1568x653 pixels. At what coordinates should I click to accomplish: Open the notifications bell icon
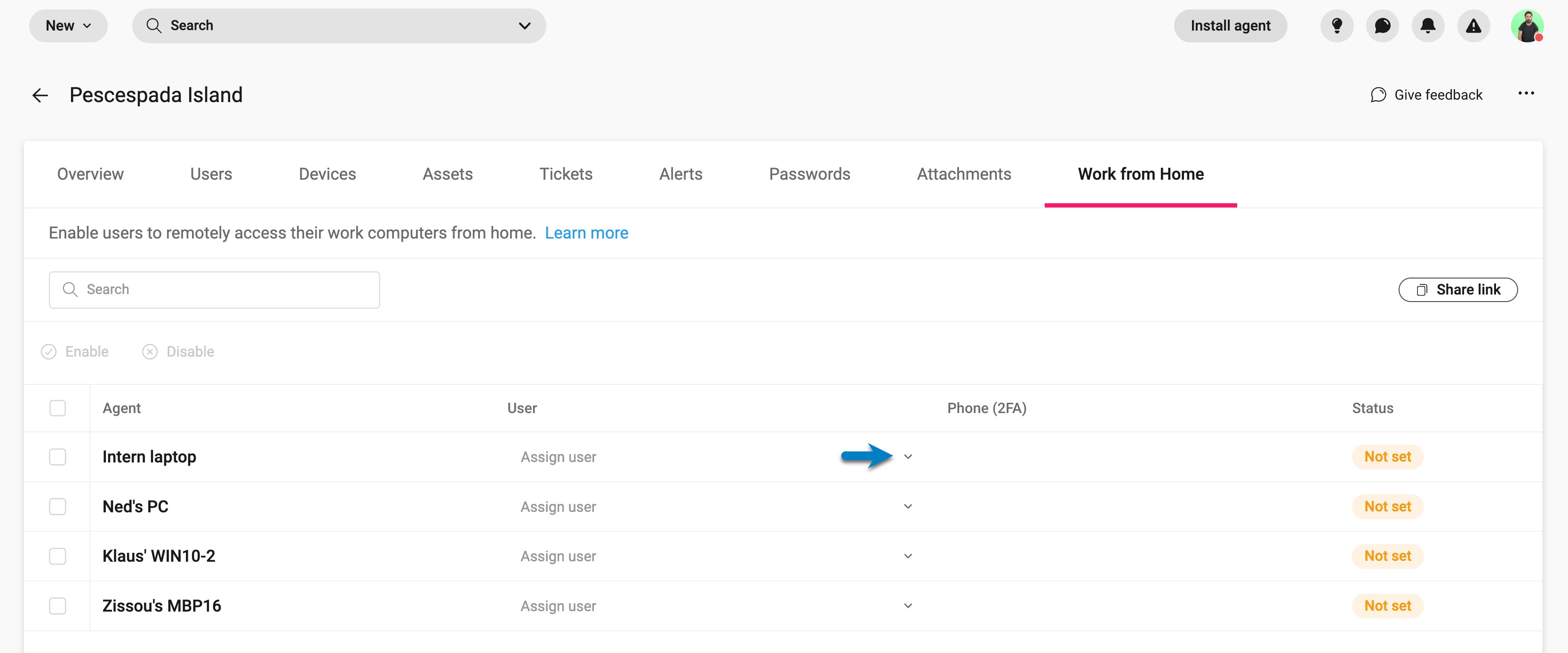pyautogui.click(x=1428, y=25)
